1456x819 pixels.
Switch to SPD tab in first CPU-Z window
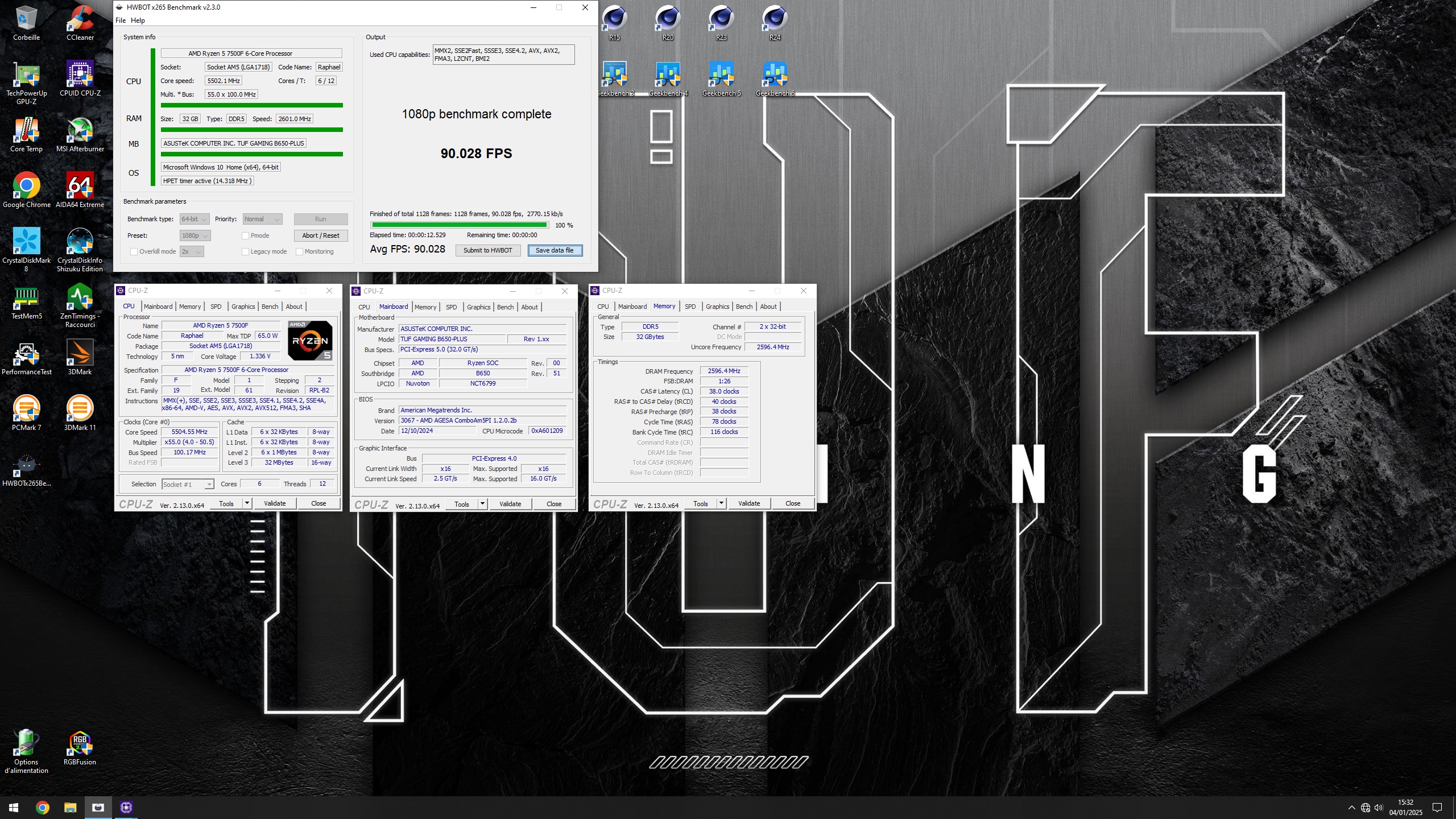click(216, 307)
